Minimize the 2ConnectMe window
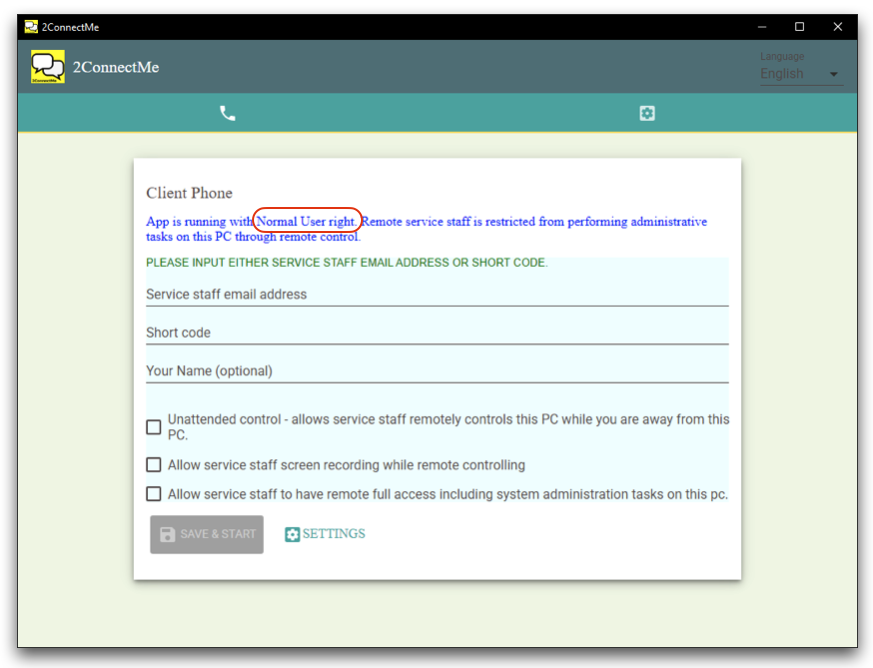This screenshot has width=873, height=668. 762,27
